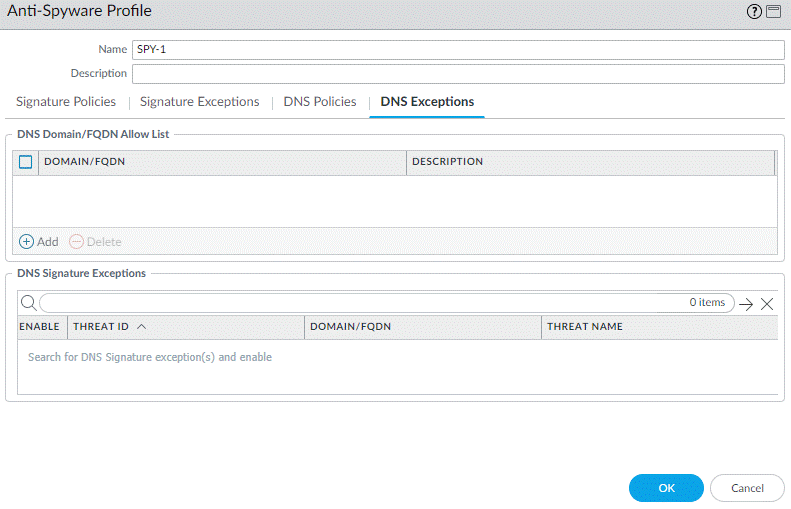Viewport: 791px width, 509px height.
Task: Click the help question mark icon
Action: click(754, 12)
